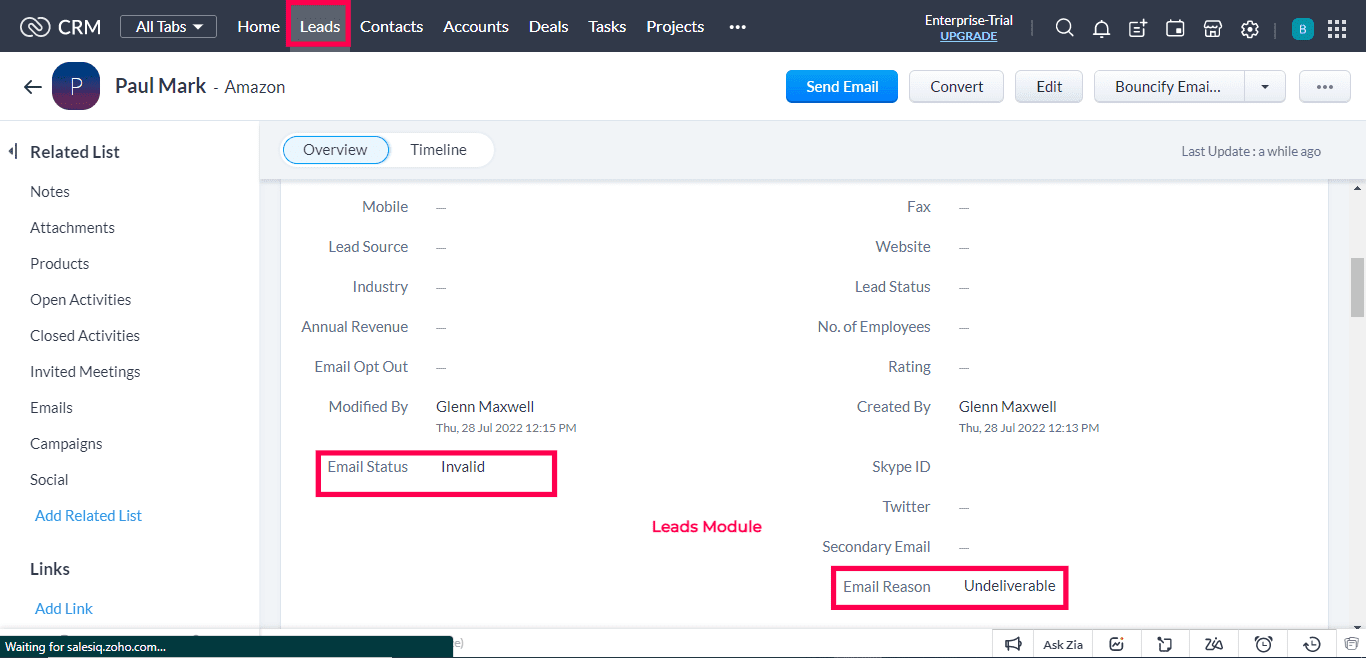This screenshot has width=1366, height=658.
Task: Switch to the Timeline view
Action: click(x=438, y=150)
